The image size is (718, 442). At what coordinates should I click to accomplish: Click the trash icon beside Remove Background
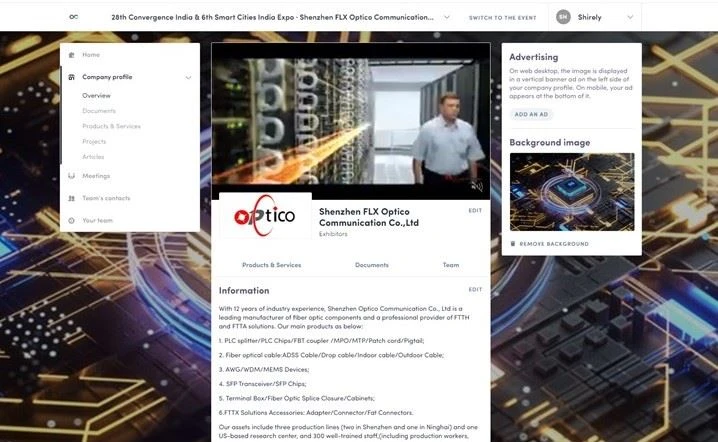point(513,244)
